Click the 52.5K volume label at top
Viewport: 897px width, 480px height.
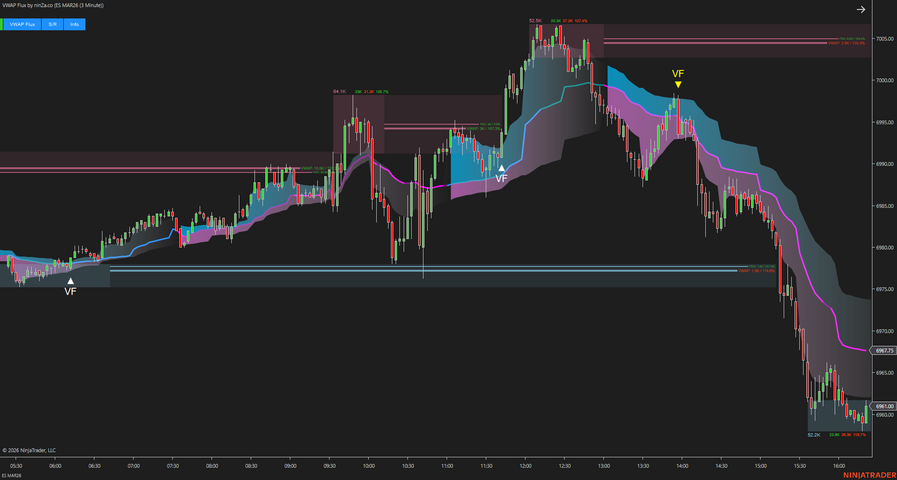point(536,20)
